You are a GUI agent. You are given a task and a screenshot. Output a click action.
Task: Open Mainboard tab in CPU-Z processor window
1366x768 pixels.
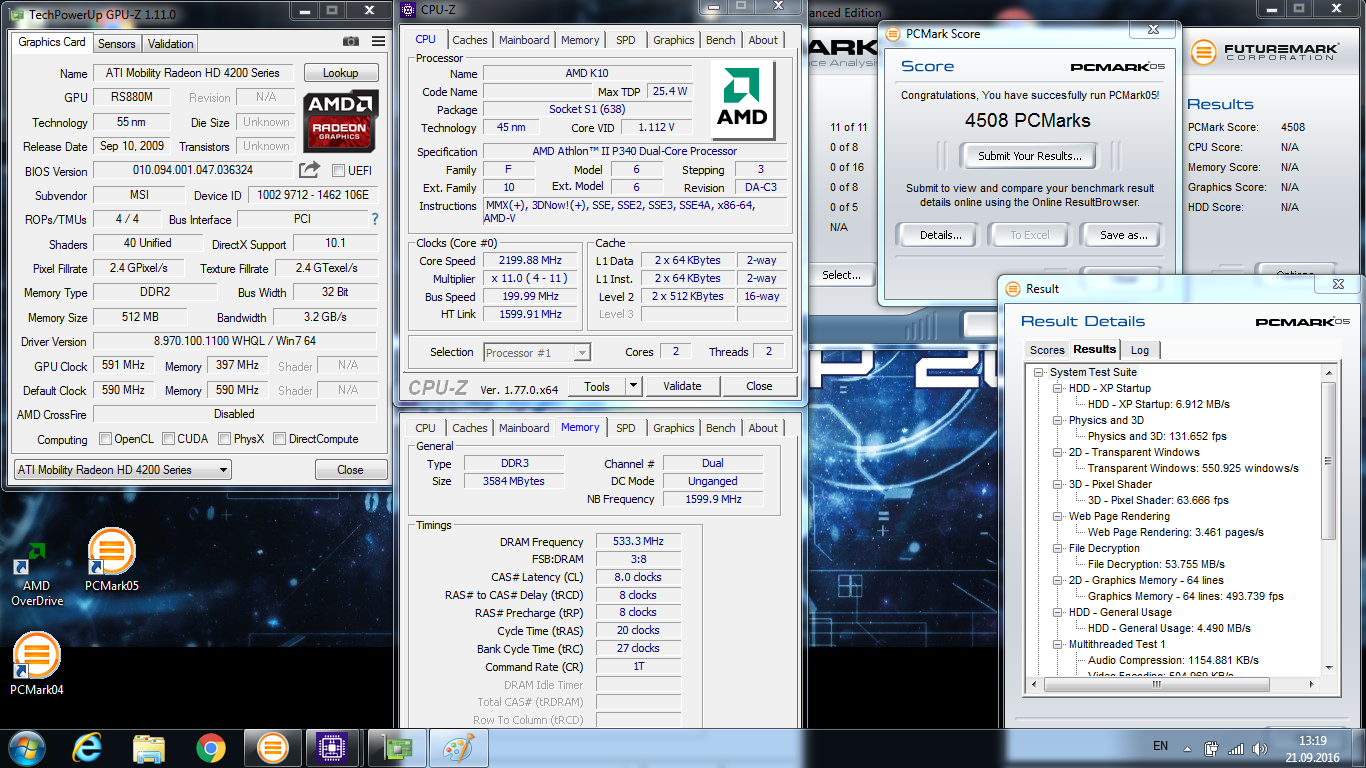tap(524, 40)
